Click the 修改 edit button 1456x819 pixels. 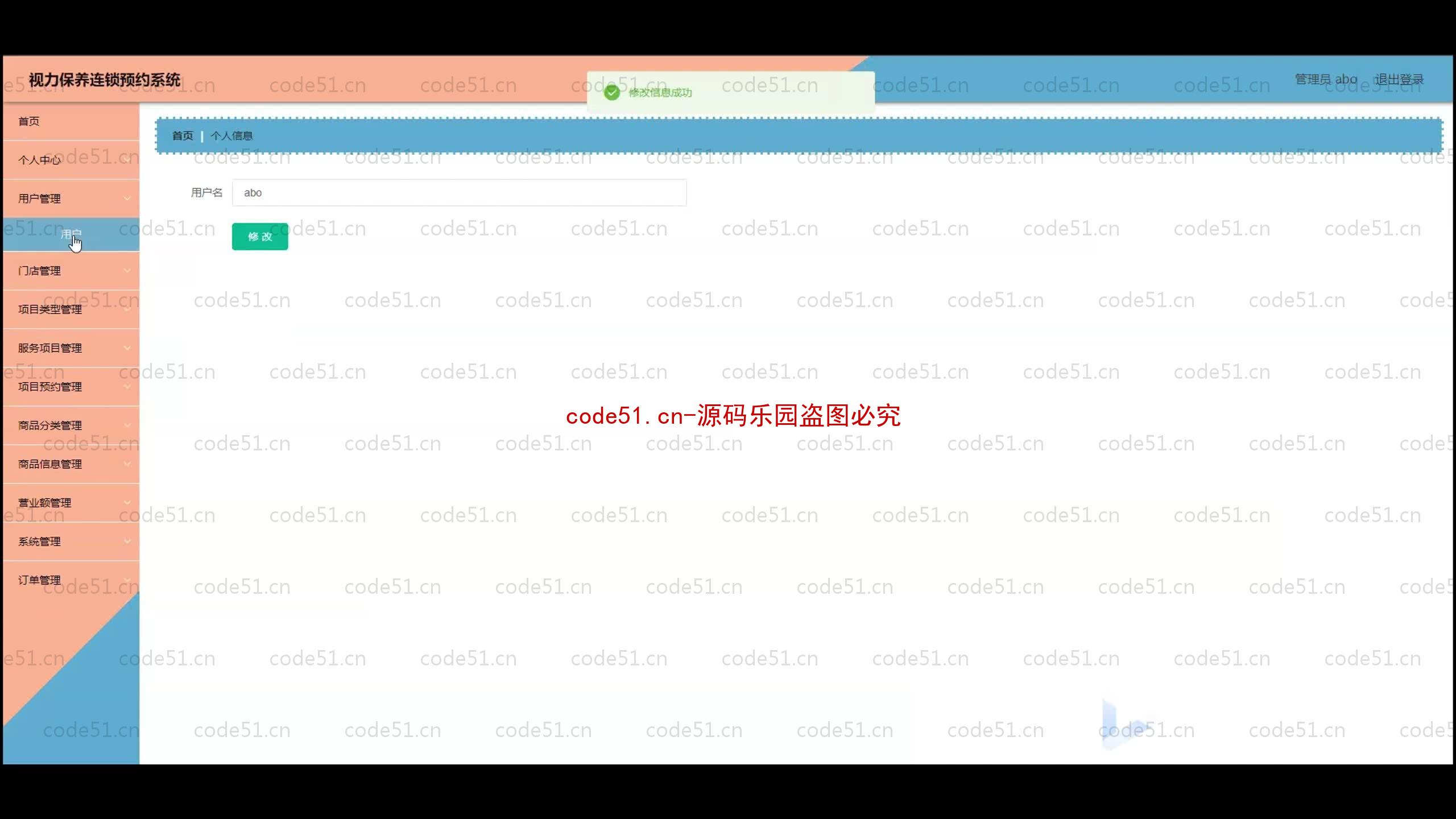coord(260,236)
